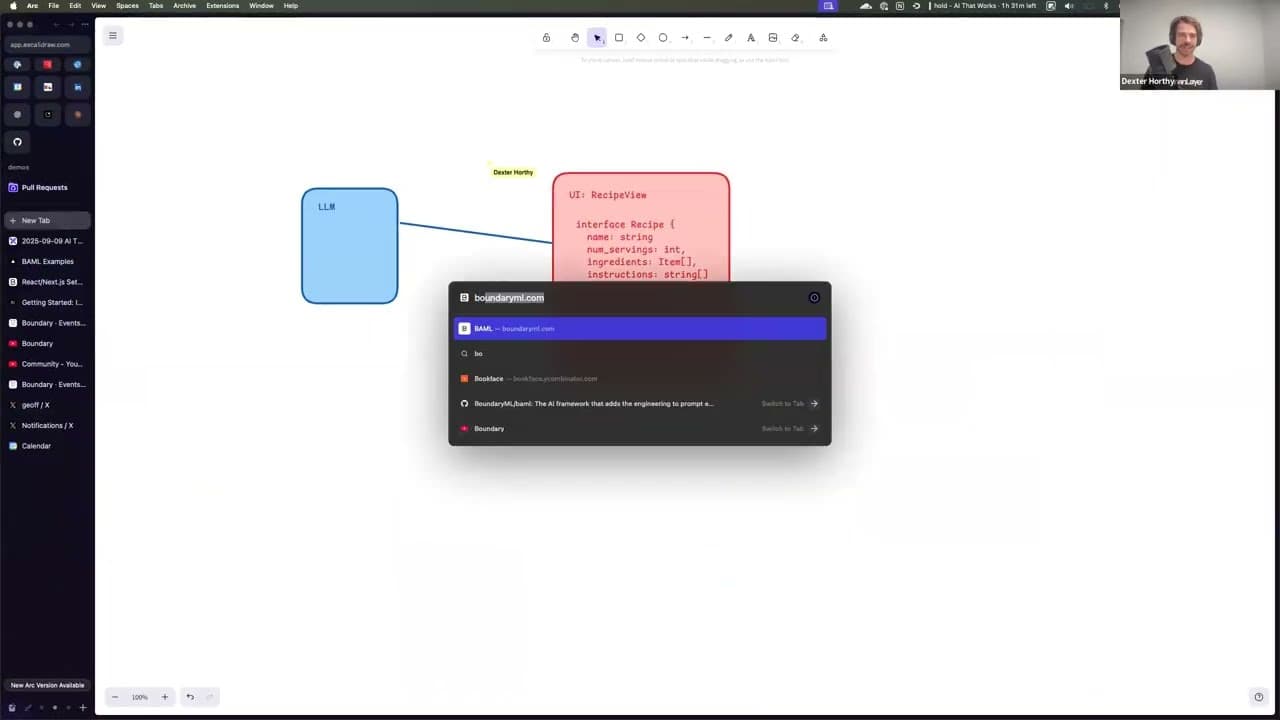Click the circular icon in command bar
This screenshot has width=1280, height=720.
tap(814, 298)
